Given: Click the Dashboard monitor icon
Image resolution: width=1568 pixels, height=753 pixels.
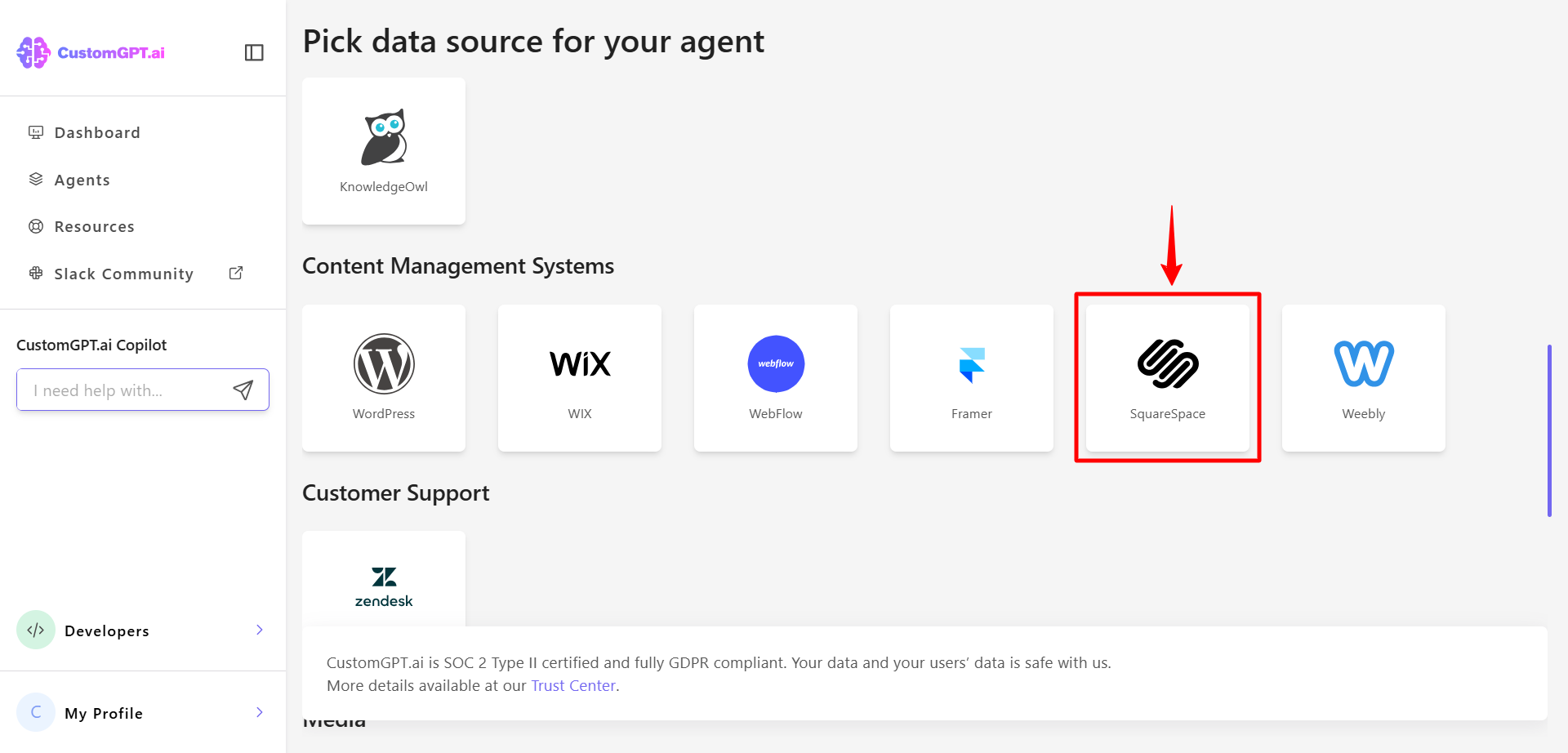Looking at the screenshot, I should click(x=36, y=132).
